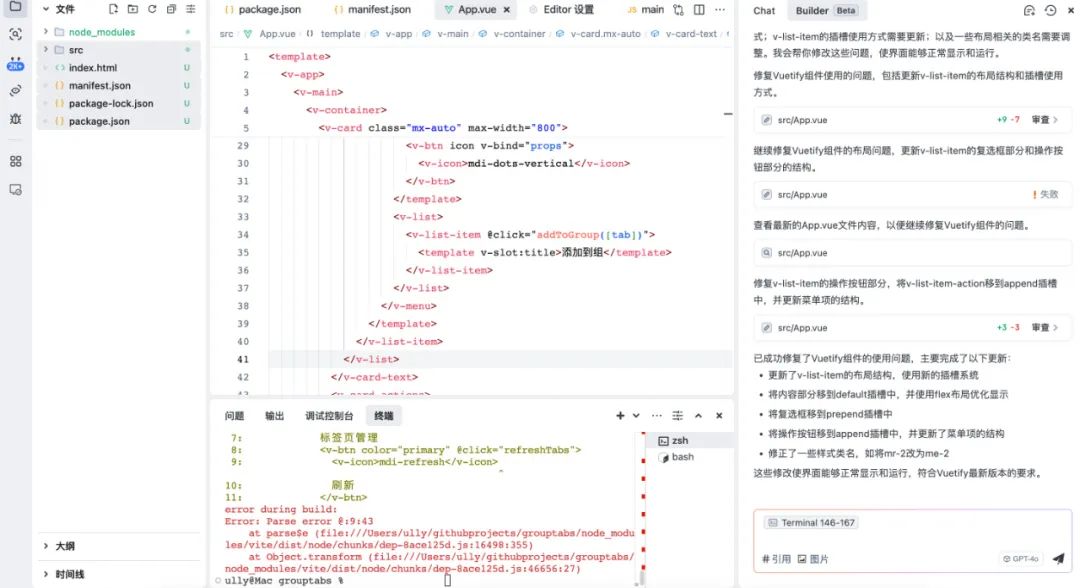Open the 2K+ source control badge icon
The width and height of the screenshot is (1080, 588).
[15, 63]
